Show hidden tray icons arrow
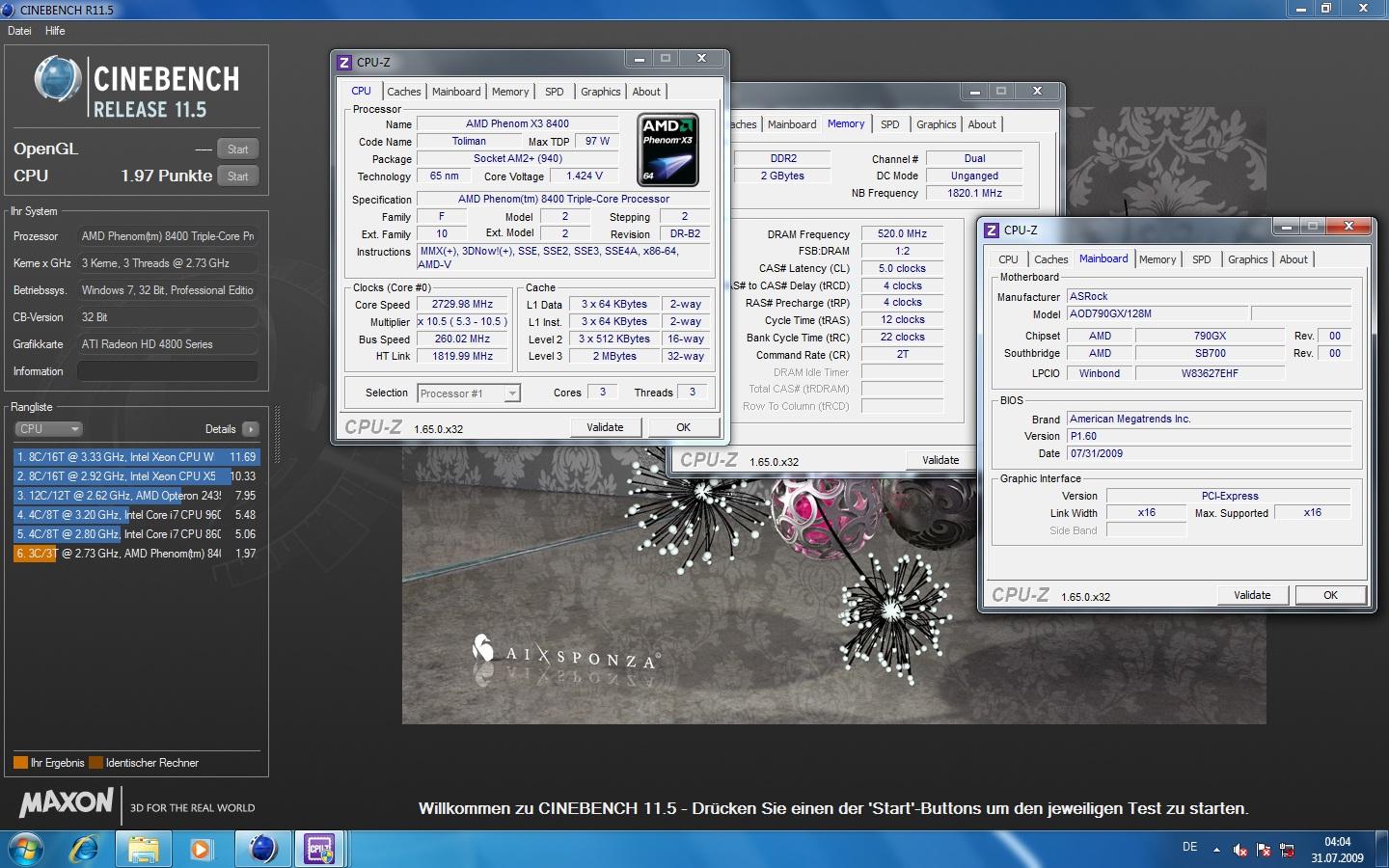 pos(1216,850)
